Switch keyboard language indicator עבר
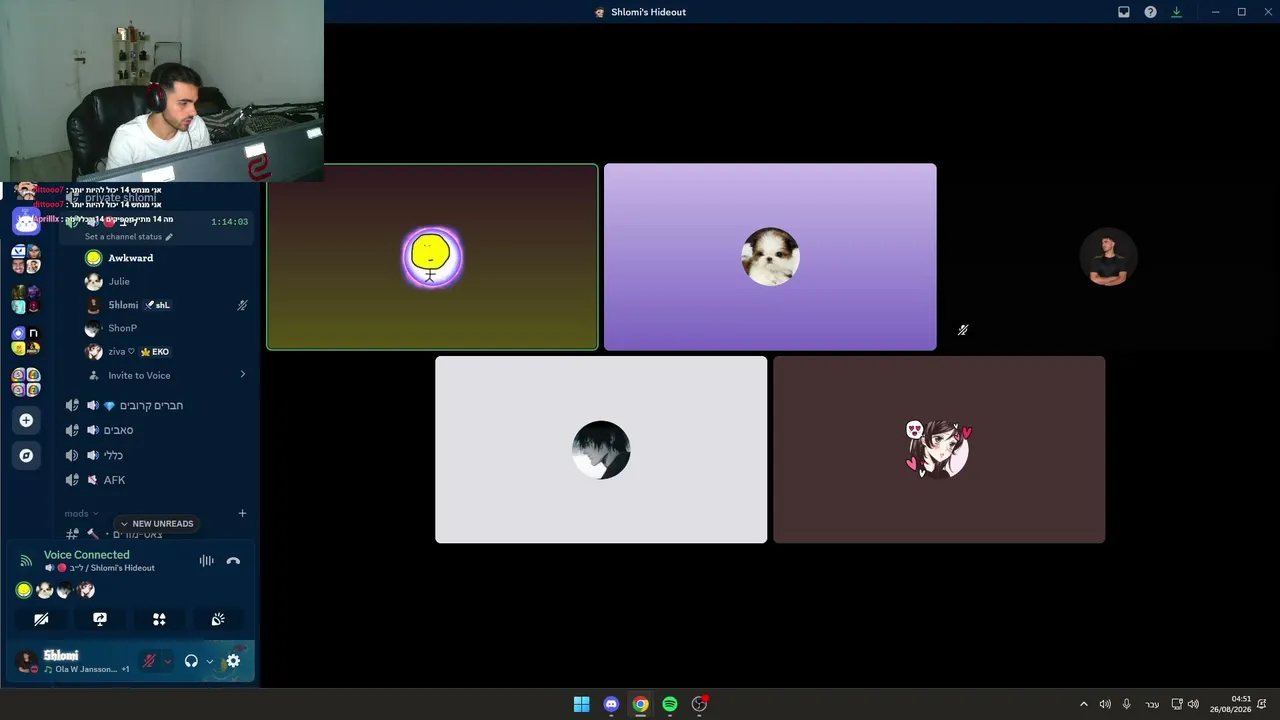1280x720 pixels. coord(1152,704)
